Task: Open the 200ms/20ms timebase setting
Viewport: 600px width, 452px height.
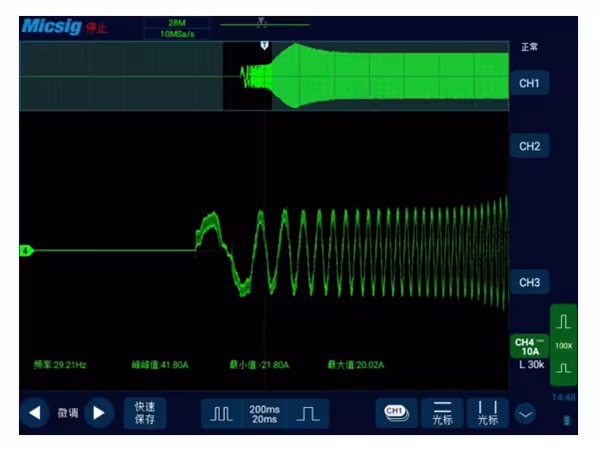Action: (x=264, y=414)
